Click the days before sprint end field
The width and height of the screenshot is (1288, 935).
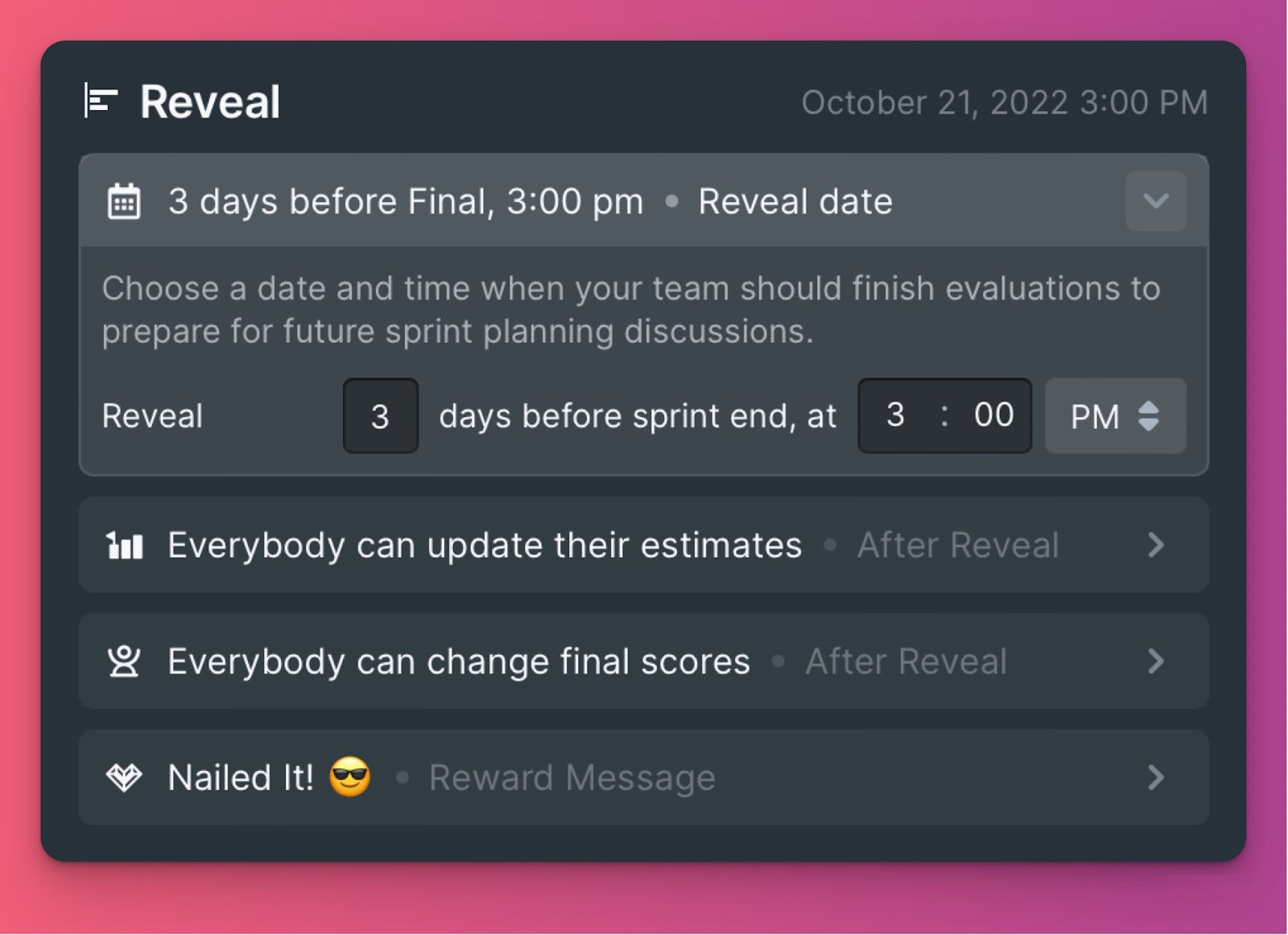click(380, 416)
